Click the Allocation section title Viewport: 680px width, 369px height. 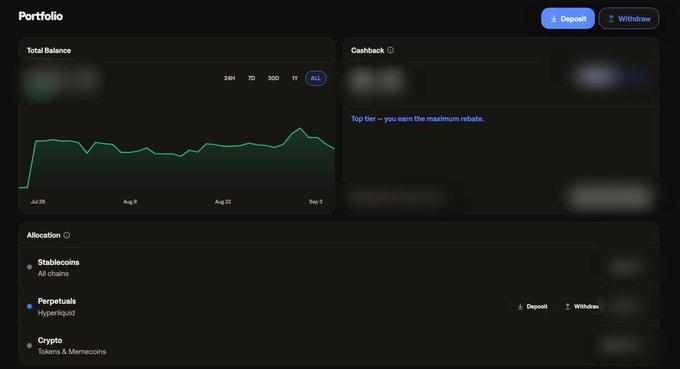coord(43,235)
